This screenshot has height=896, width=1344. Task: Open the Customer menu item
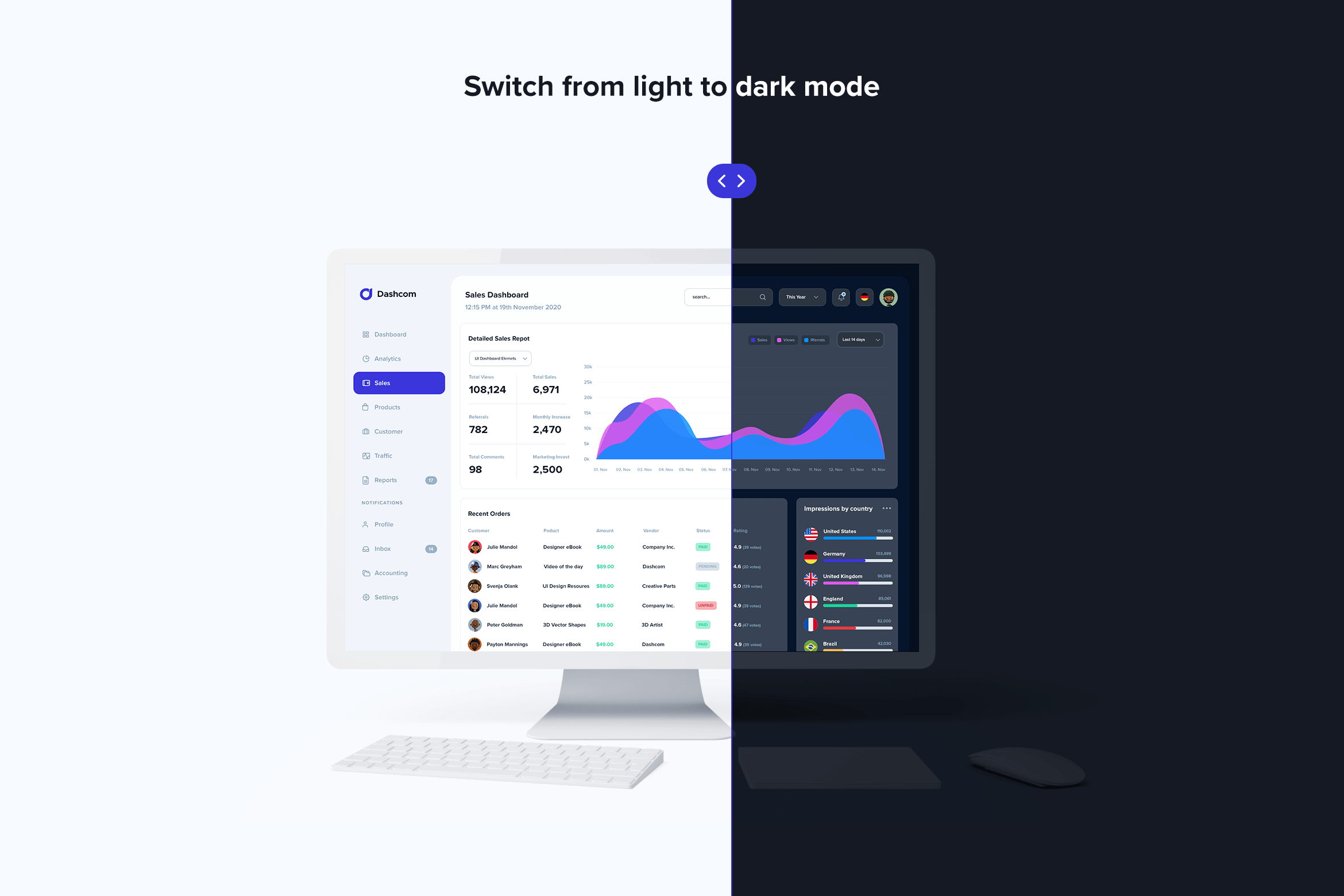pyautogui.click(x=390, y=431)
